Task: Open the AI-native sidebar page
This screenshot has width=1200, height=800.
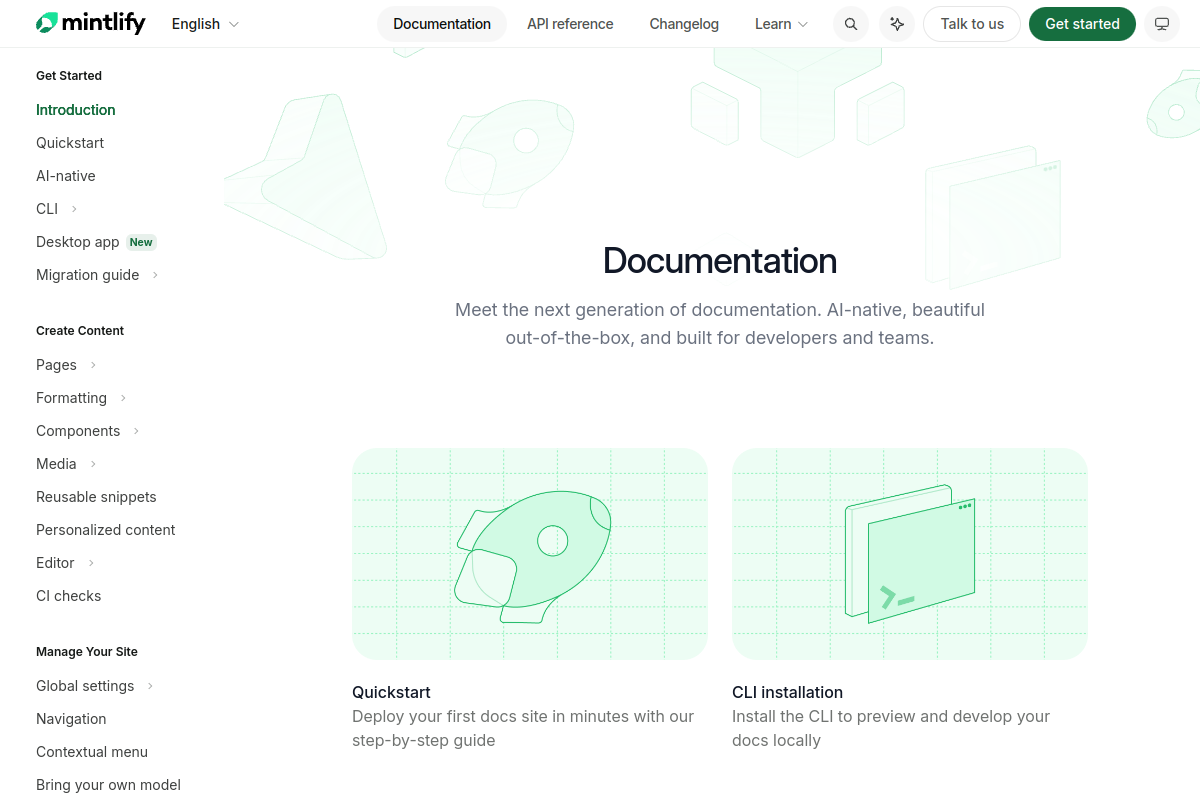Action: pos(66,176)
